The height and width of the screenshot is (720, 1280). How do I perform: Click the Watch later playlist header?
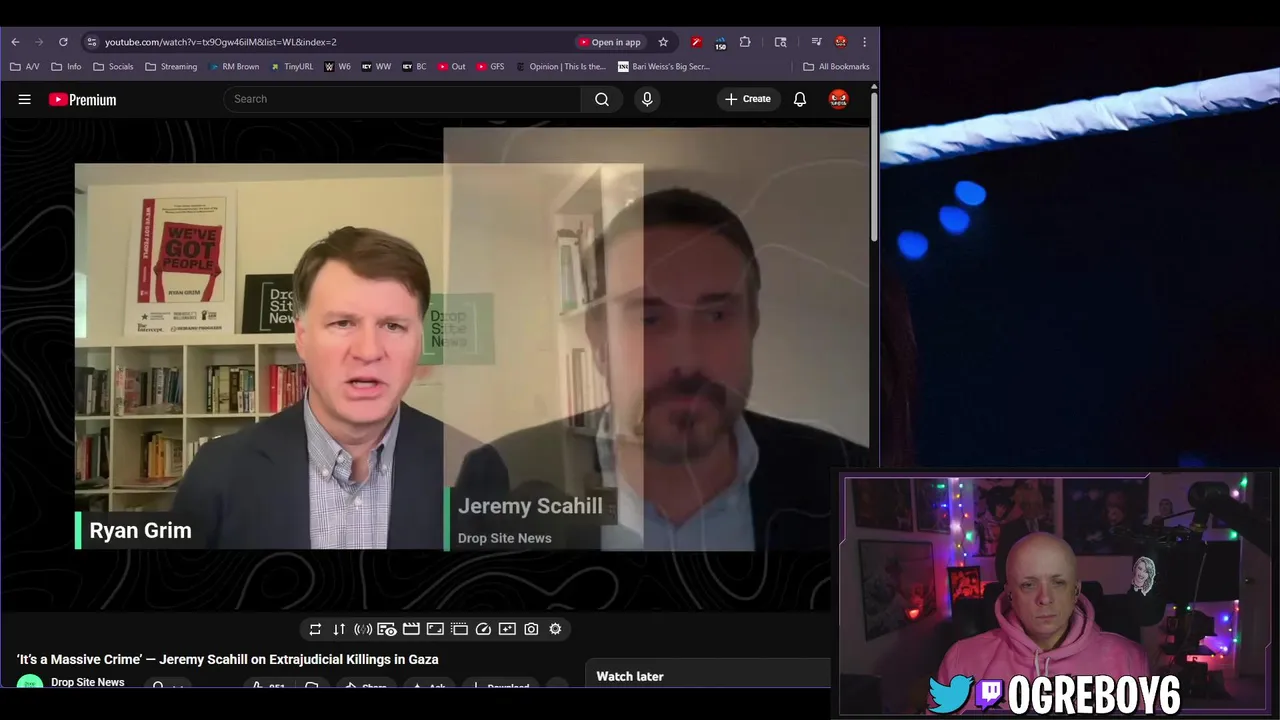point(630,677)
